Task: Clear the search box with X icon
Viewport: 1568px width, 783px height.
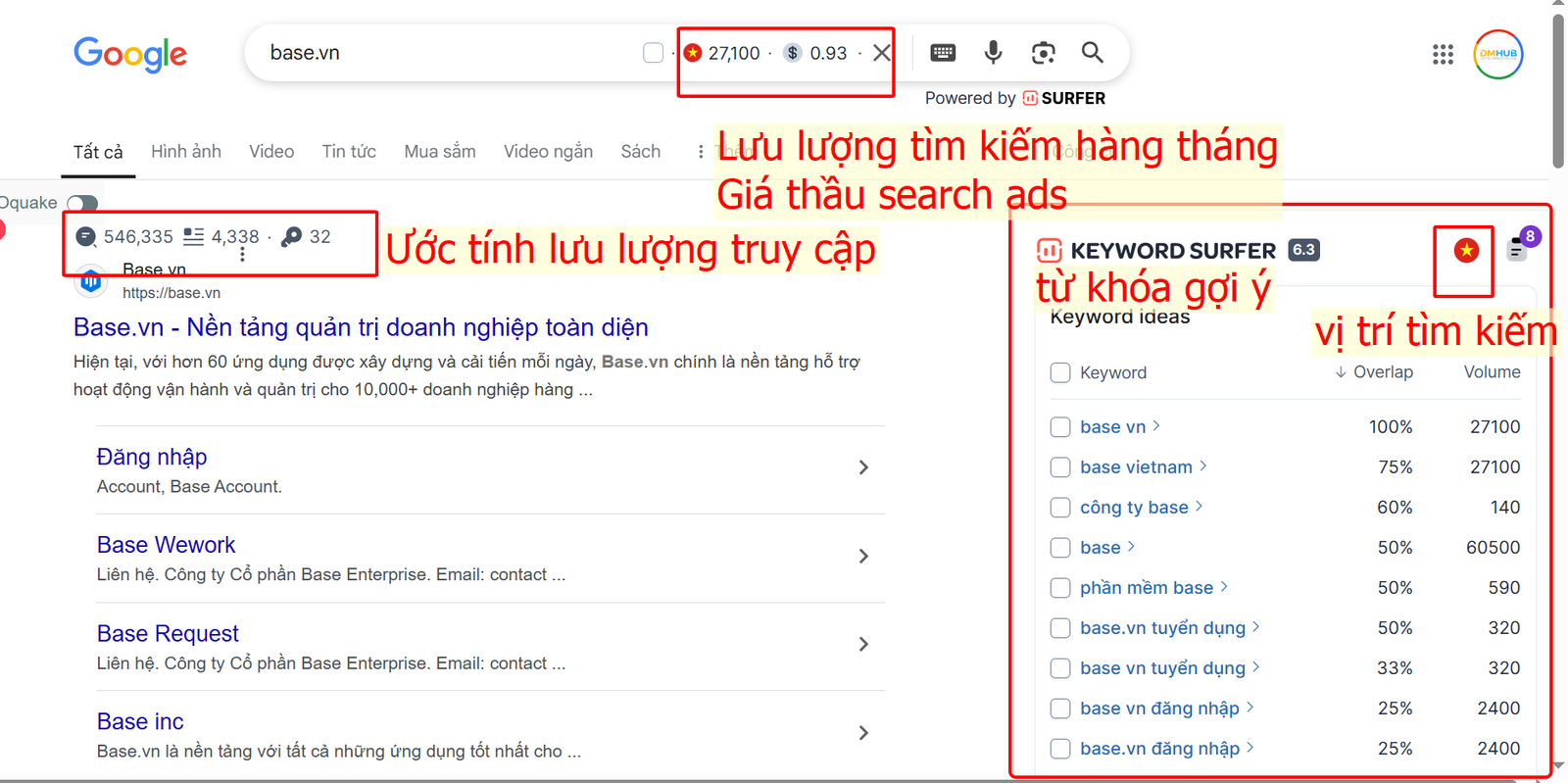Action: (x=882, y=53)
